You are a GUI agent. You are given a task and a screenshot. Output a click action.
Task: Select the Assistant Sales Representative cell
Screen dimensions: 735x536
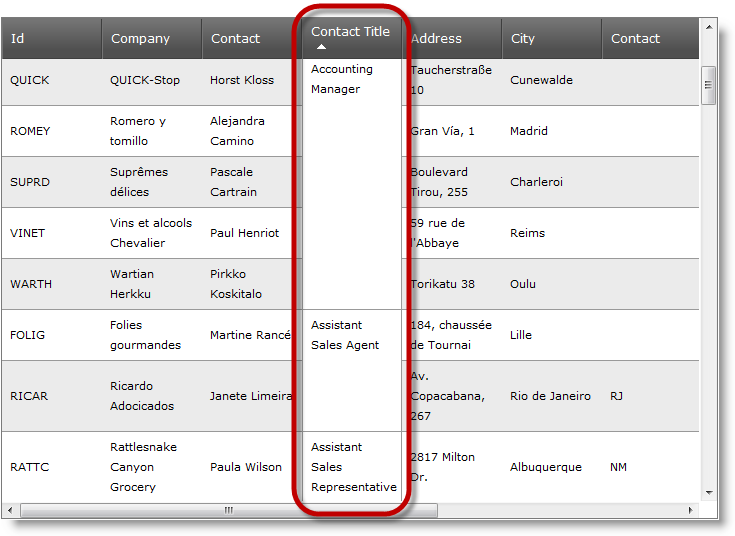point(352,467)
